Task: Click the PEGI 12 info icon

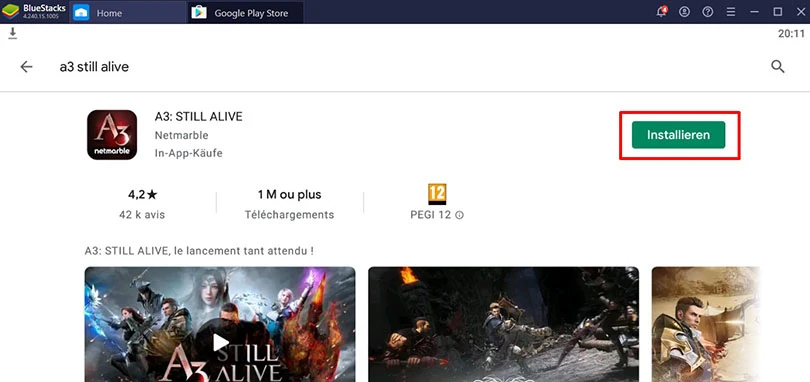Action: pos(459,215)
